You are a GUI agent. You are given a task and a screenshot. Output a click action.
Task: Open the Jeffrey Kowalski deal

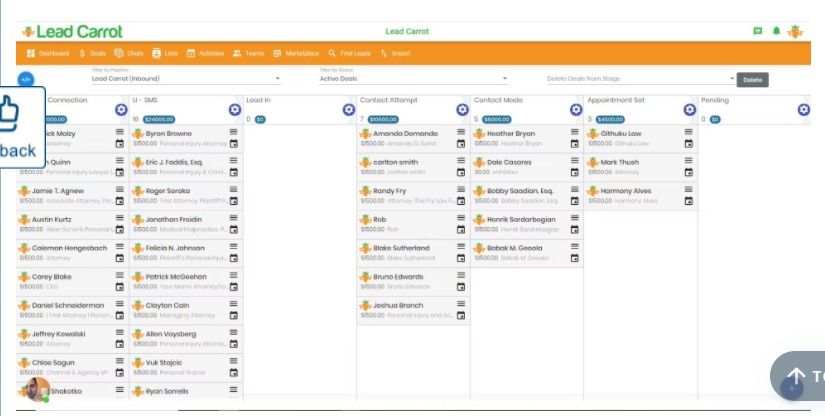click(73, 339)
